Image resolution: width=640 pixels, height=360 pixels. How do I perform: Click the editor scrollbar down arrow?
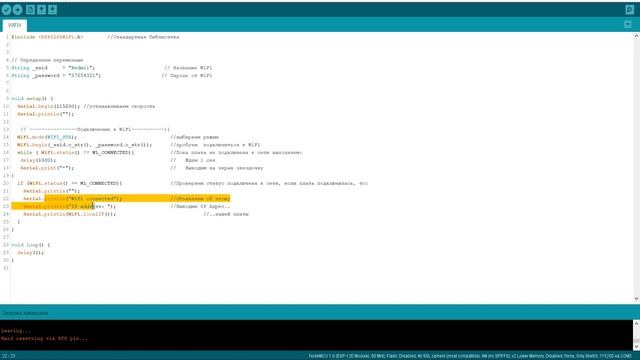(x=636, y=299)
